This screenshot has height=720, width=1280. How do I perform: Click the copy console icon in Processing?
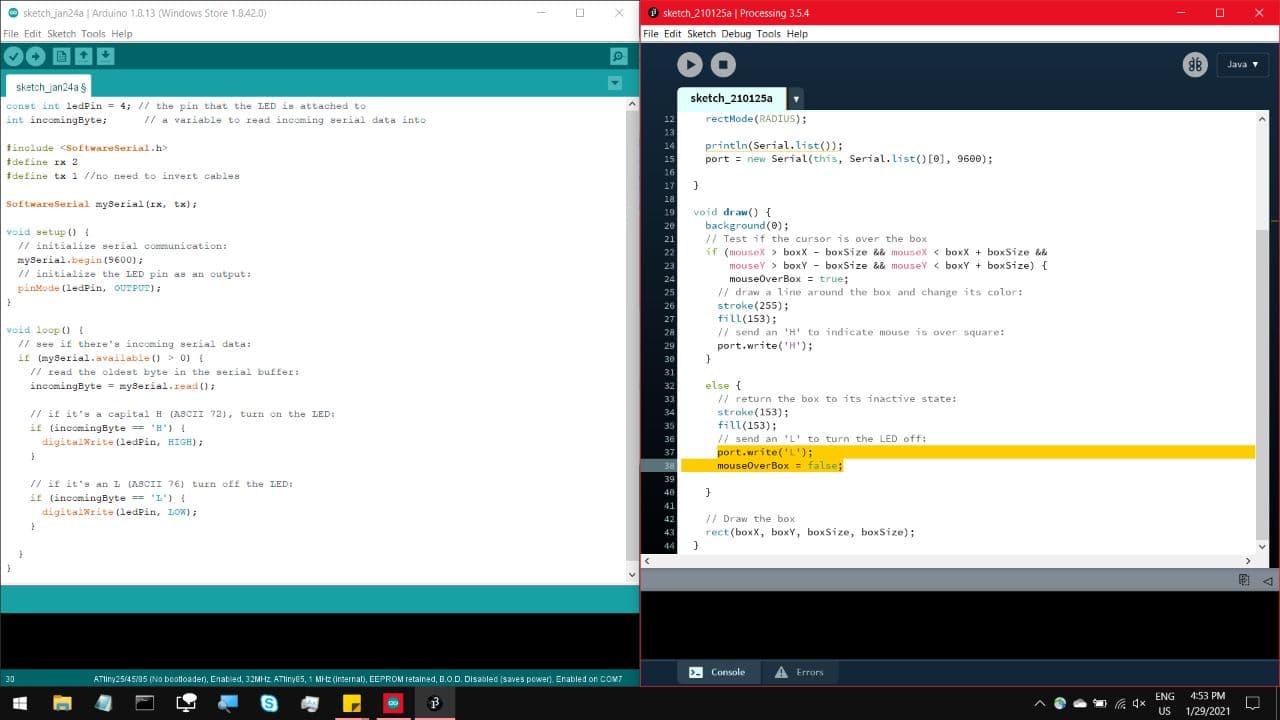pyautogui.click(x=1244, y=580)
